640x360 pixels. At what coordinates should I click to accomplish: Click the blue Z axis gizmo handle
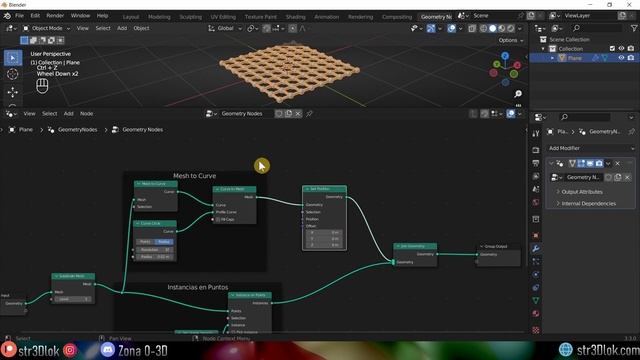click(505, 56)
